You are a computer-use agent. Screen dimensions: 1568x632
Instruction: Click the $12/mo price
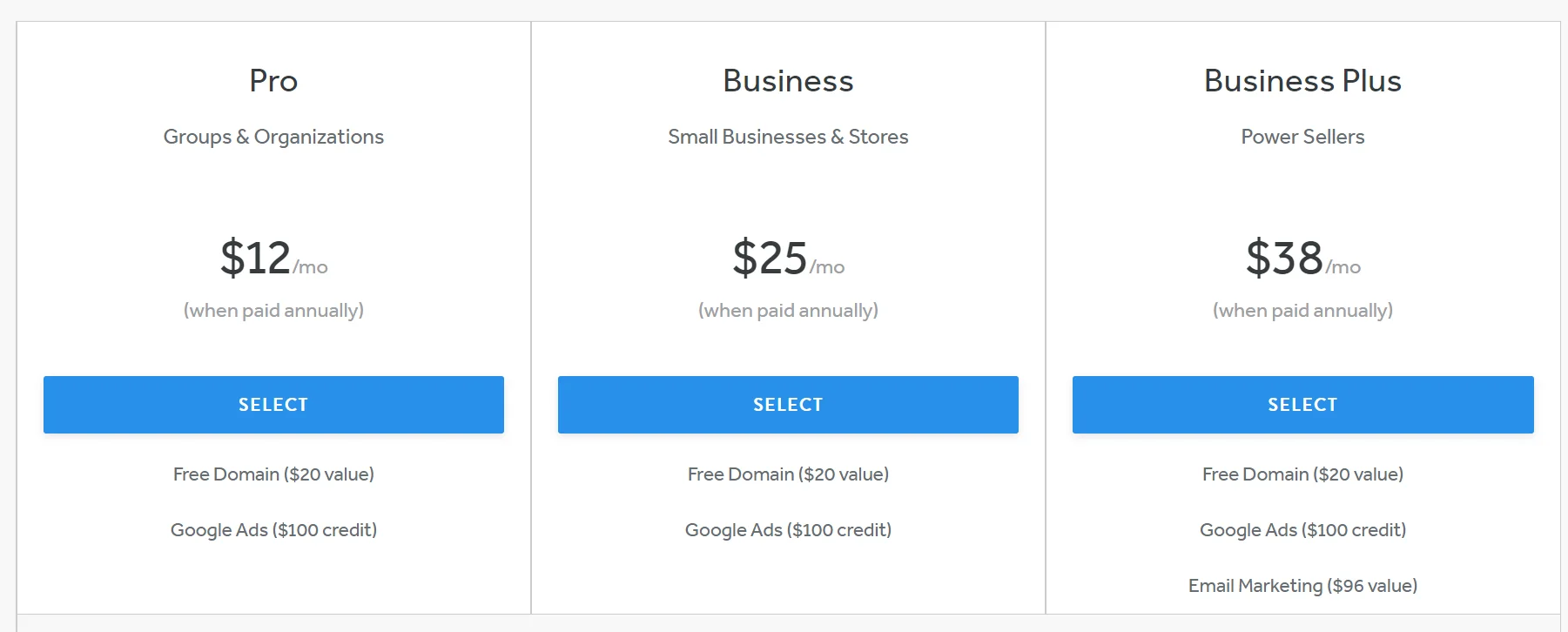point(273,259)
